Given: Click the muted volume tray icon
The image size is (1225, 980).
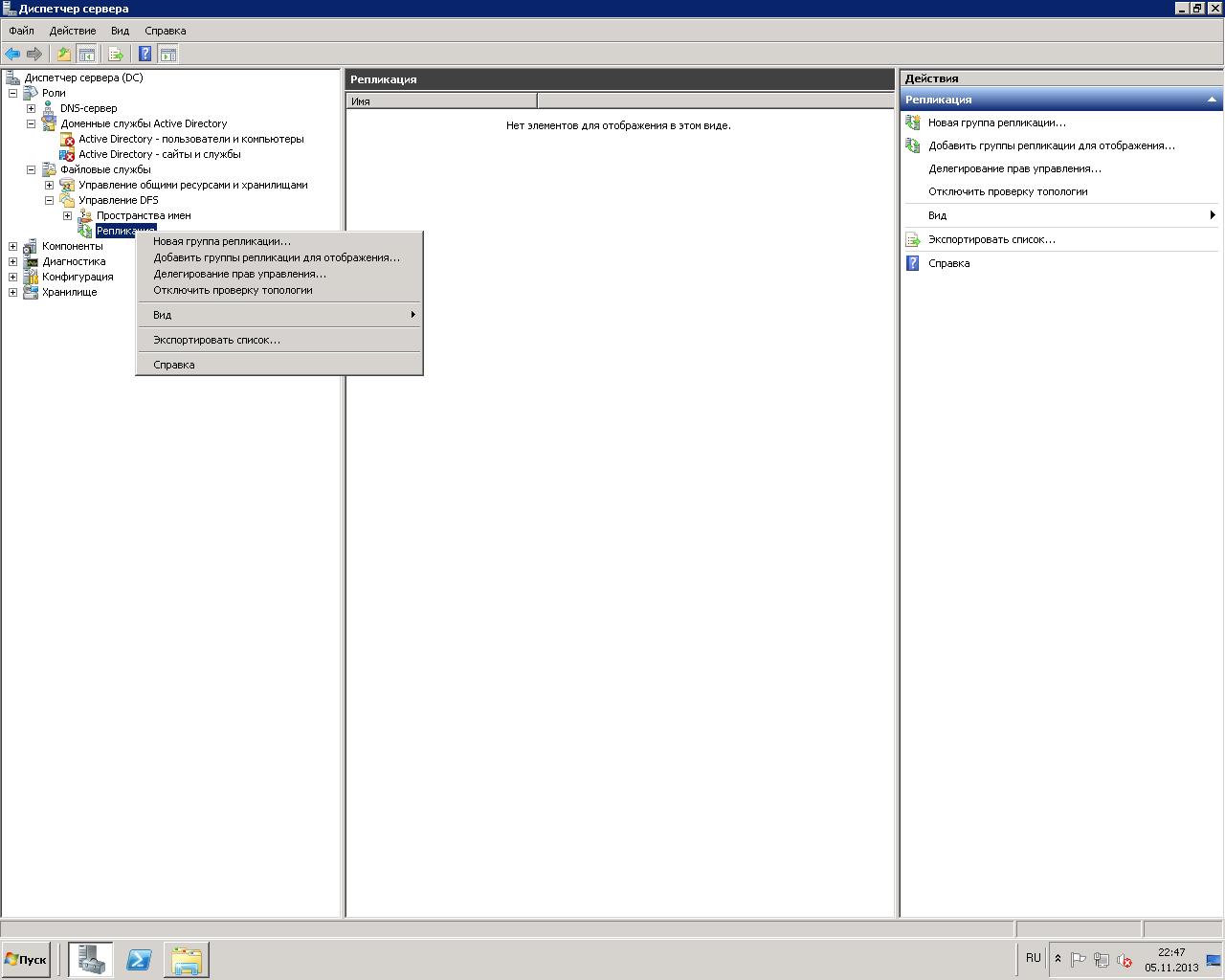Looking at the screenshot, I should point(1125,960).
